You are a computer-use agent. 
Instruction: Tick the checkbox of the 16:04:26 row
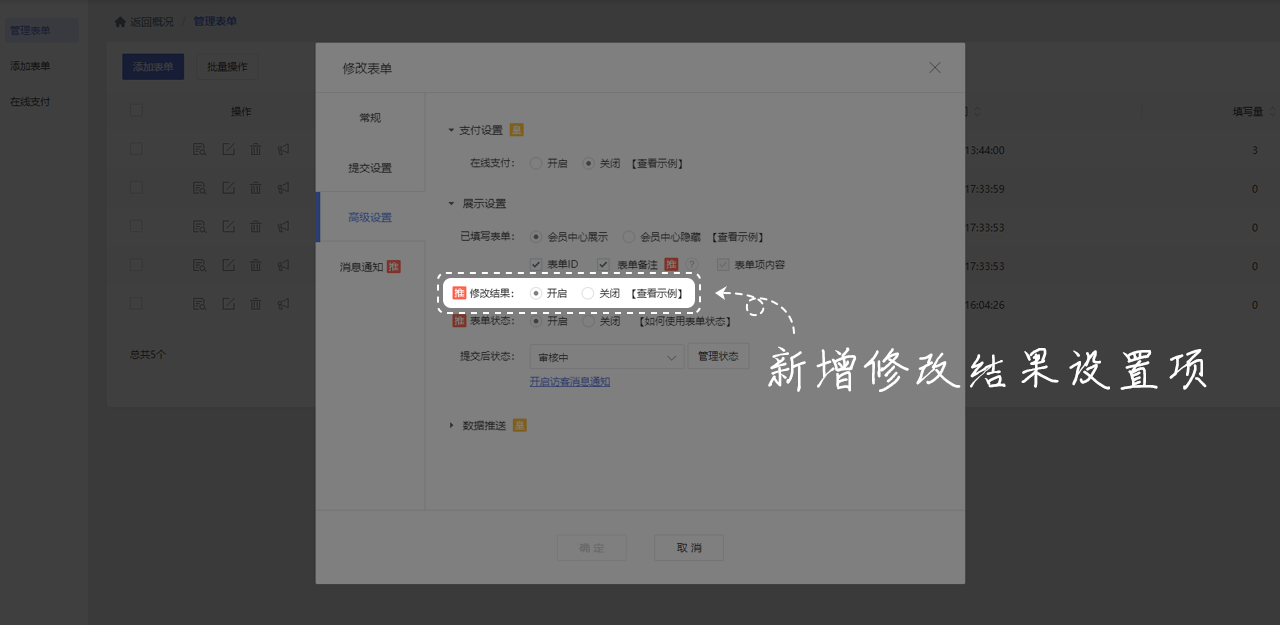tap(136, 303)
